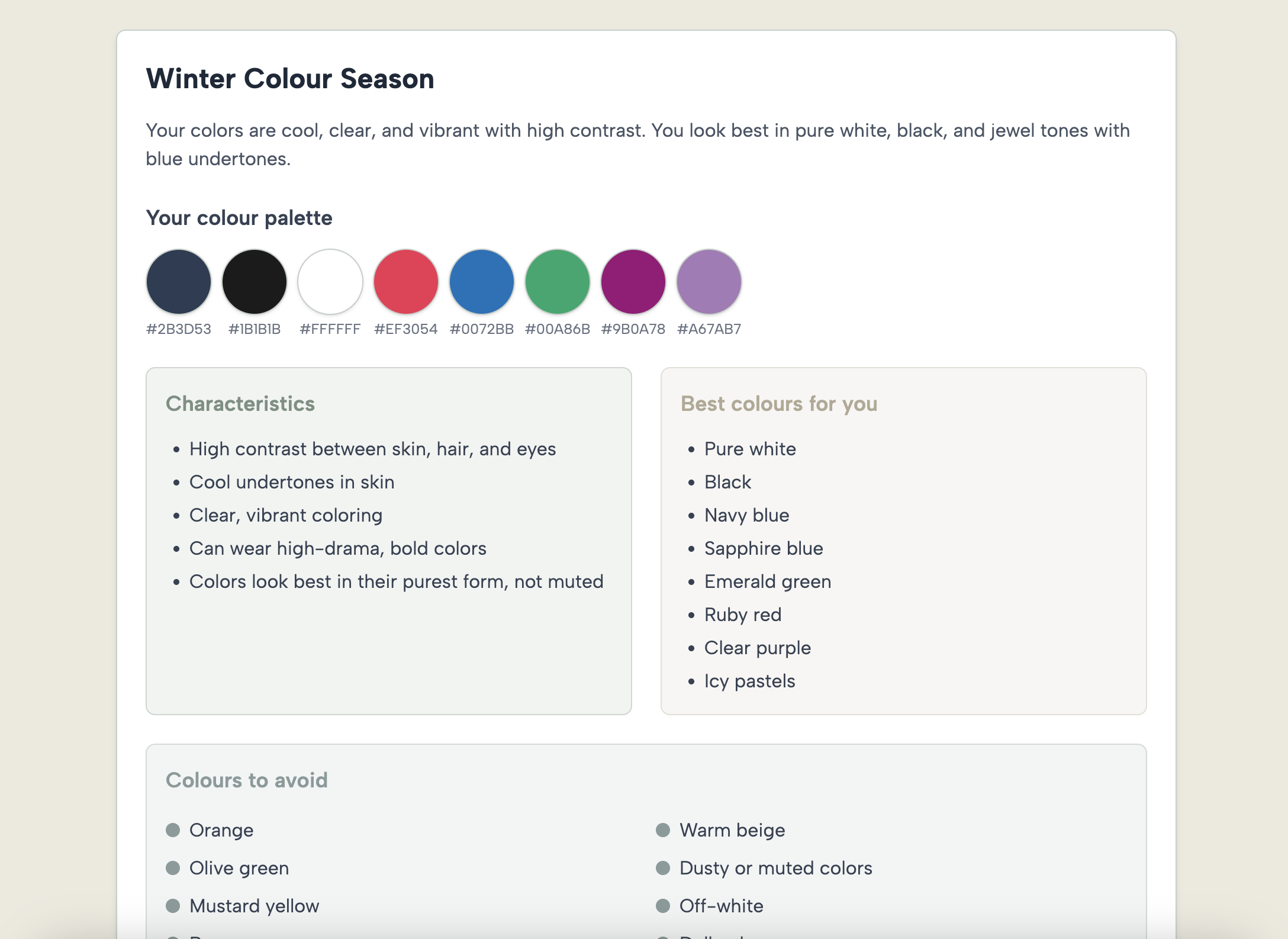Viewport: 1288px width, 939px height.
Task: Click the Best colours for you heading
Action: pos(779,404)
